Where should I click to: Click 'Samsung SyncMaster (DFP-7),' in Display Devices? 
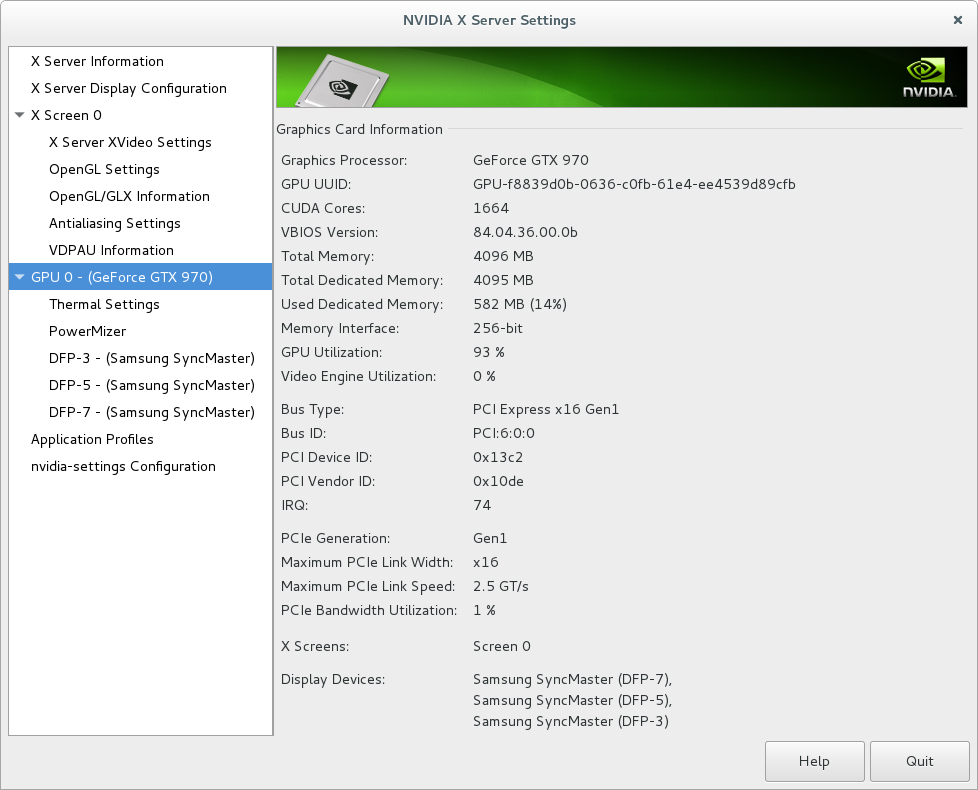pyautogui.click(x=573, y=680)
